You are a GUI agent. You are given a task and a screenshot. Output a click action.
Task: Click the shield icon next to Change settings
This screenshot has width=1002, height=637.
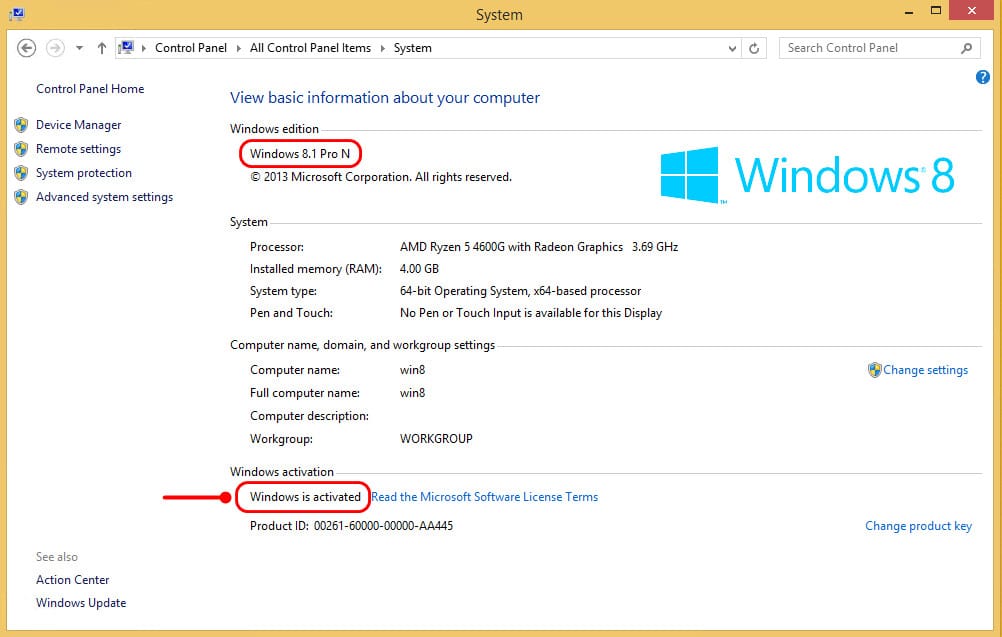coord(875,370)
